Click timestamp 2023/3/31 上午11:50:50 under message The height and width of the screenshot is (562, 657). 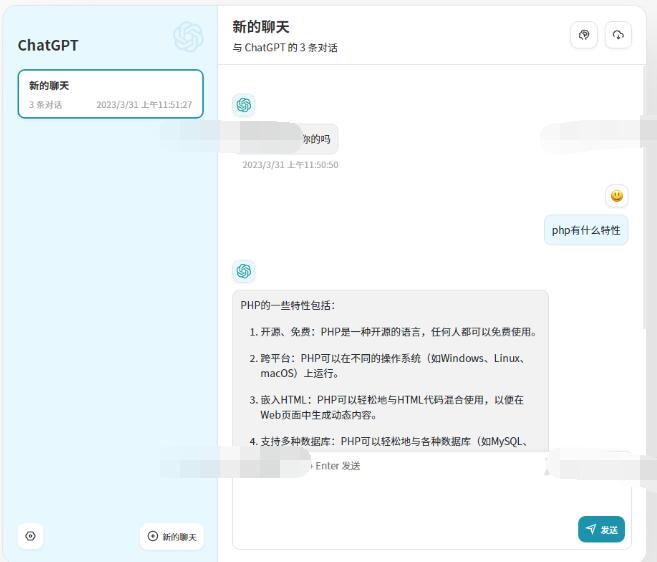click(290, 165)
